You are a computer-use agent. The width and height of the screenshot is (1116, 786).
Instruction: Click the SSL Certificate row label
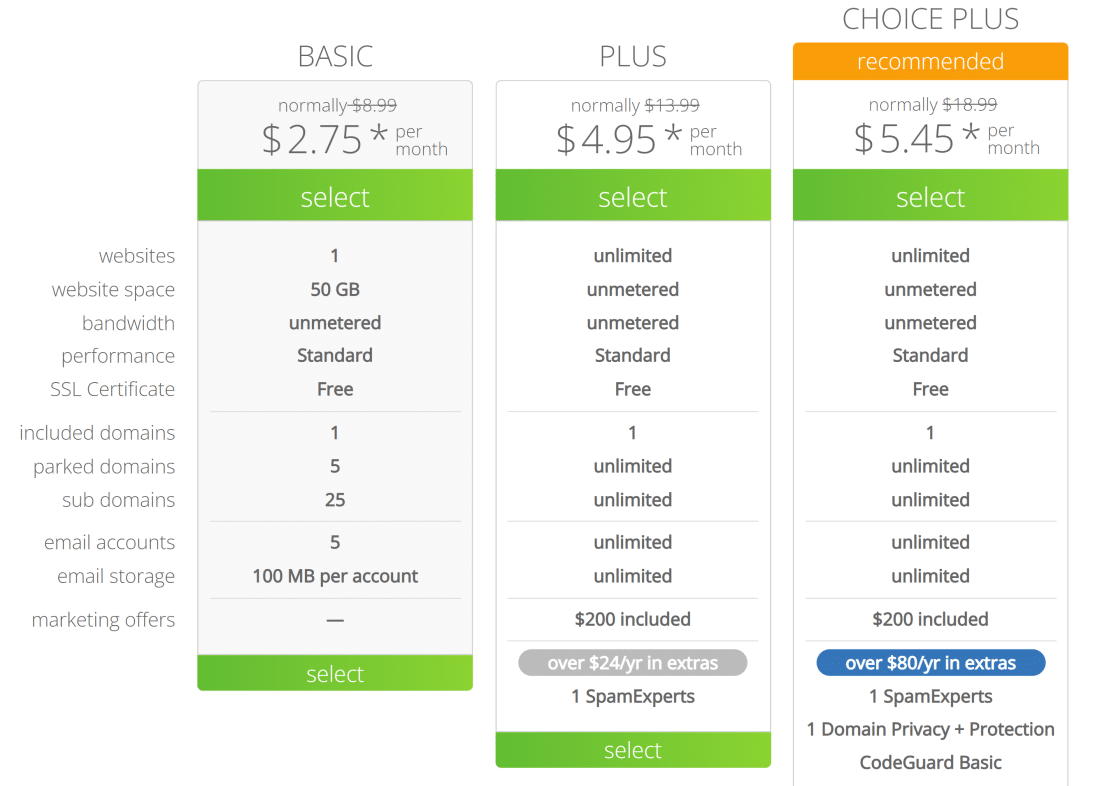[112, 389]
